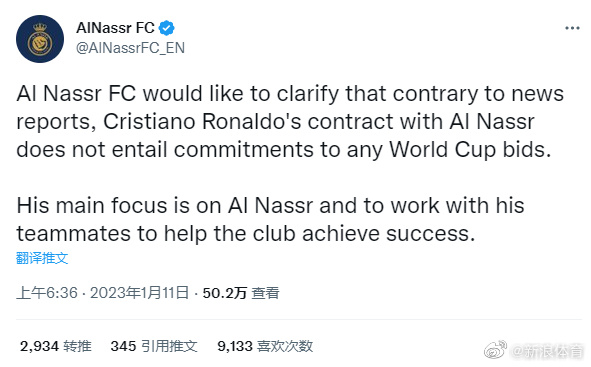Click the @新浪体育 watermark text

pyautogui.click(x=548, y=352)
